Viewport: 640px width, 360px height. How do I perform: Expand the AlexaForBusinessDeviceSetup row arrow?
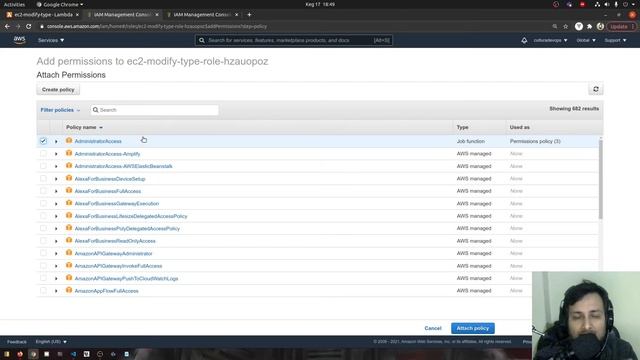pyautogui.click(x=56, y=179)
